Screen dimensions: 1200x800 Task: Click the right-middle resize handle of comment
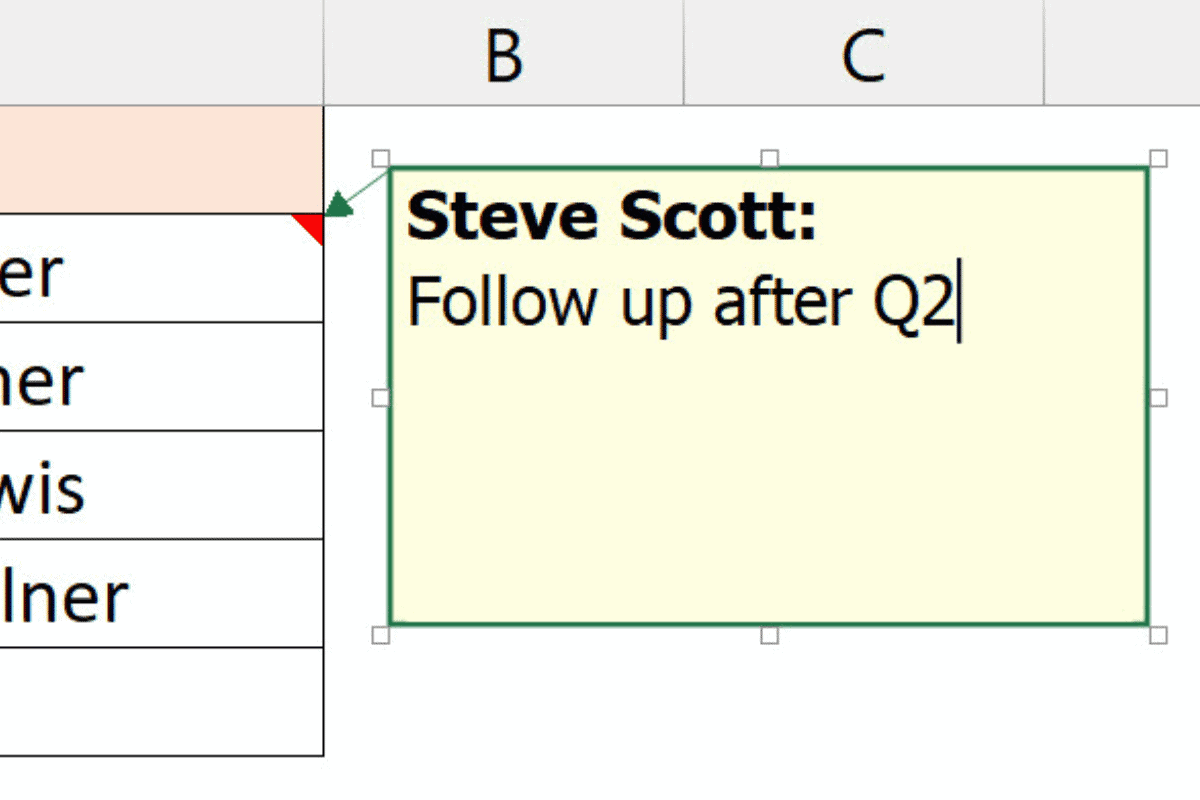(1158, 397)
